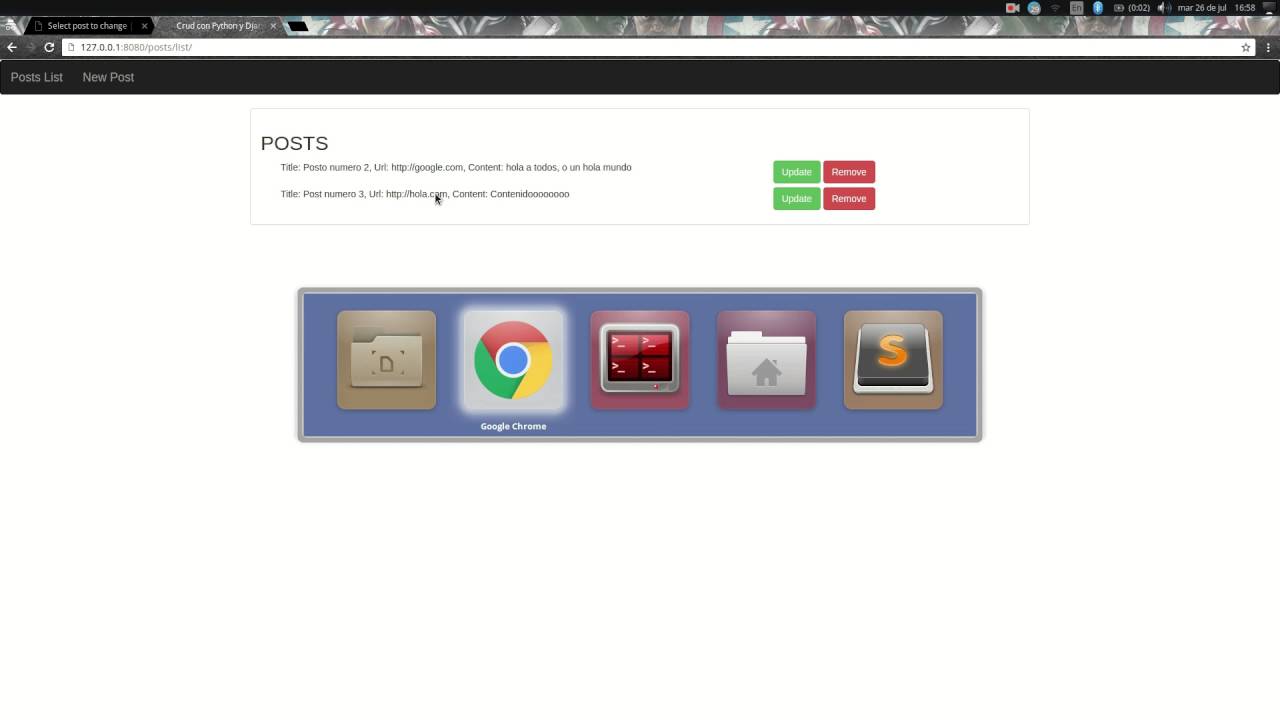Viewport: 1280px width, 720px height.
Task: Bookmark this page with the star icon
Action: [x=1246, y=47]
